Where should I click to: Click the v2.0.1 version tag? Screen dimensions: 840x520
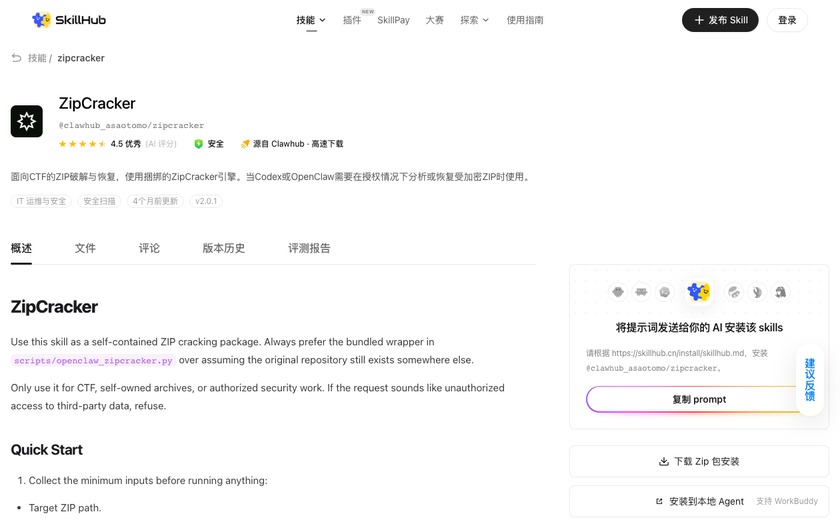pos(206,201)
